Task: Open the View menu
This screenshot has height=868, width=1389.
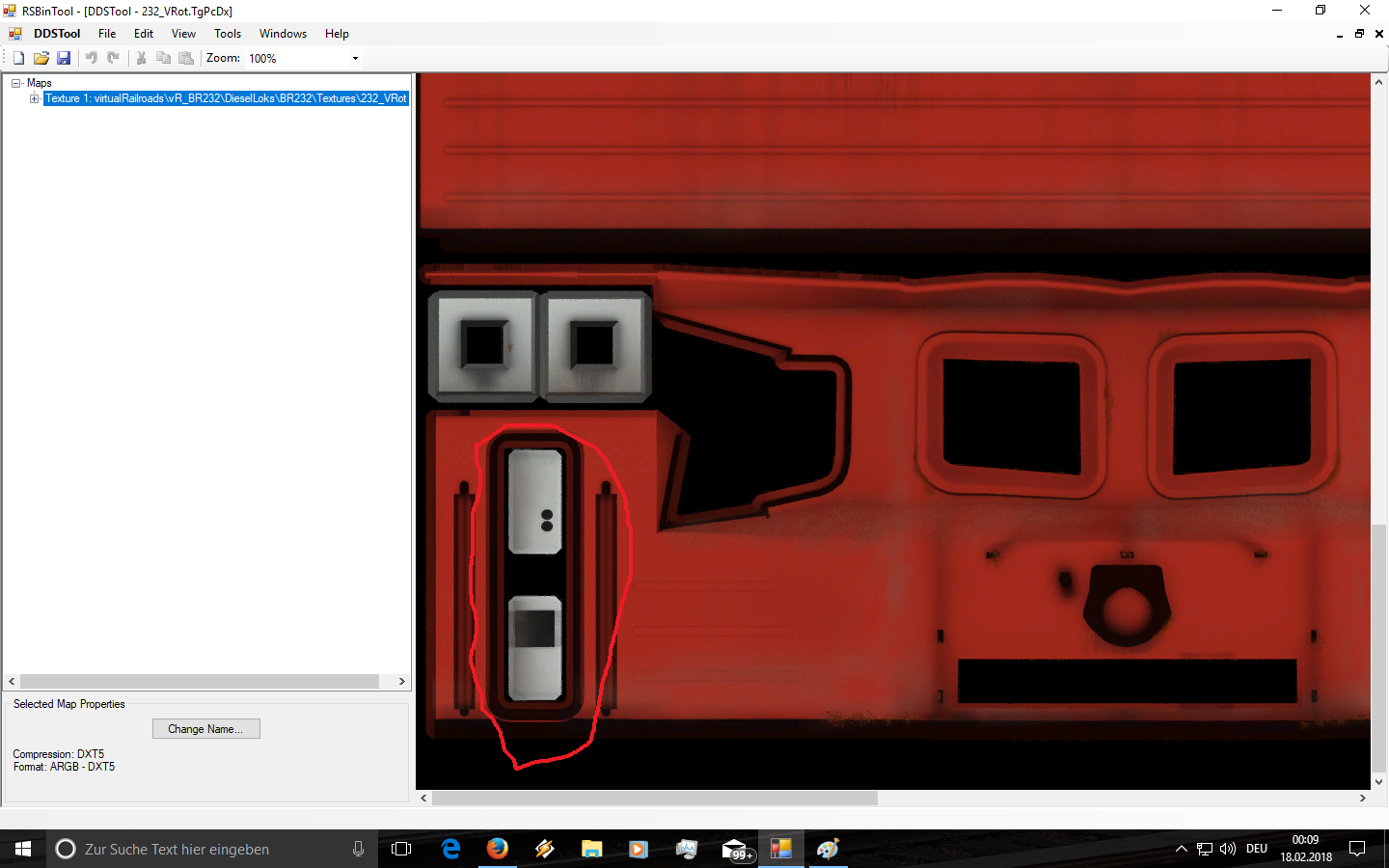Action: [183, 34]
